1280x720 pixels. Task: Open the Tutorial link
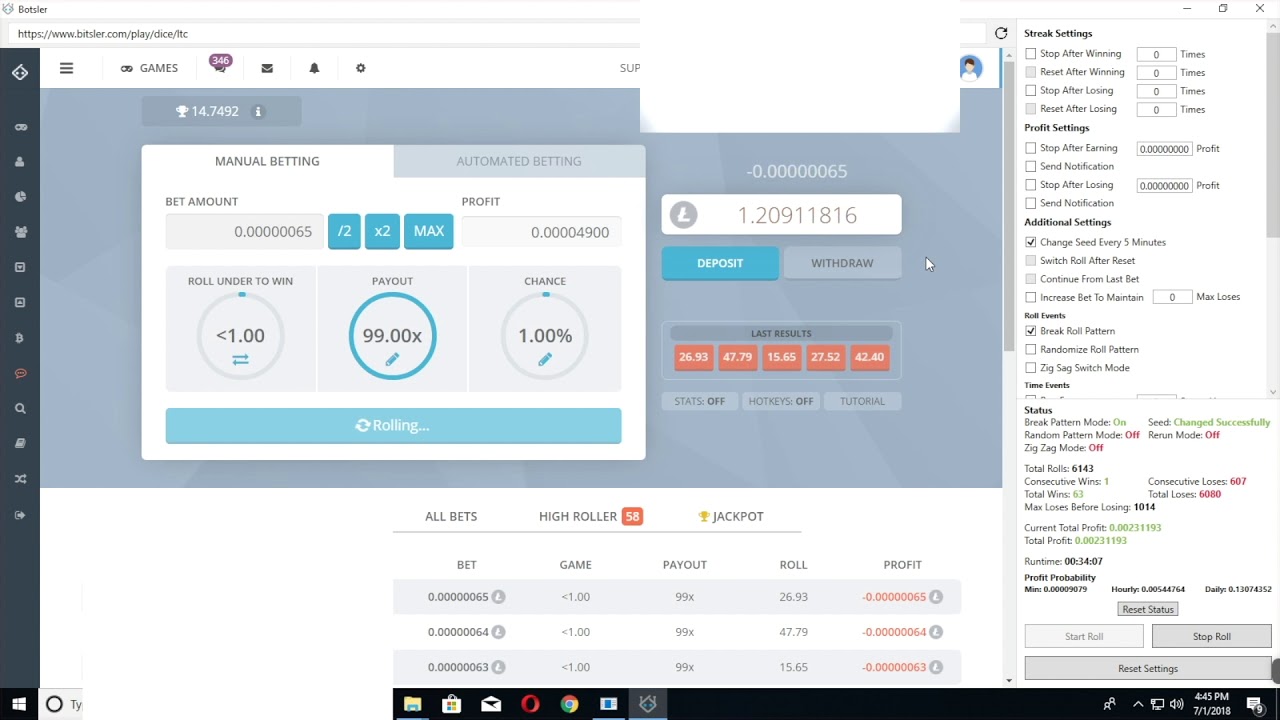862,401
